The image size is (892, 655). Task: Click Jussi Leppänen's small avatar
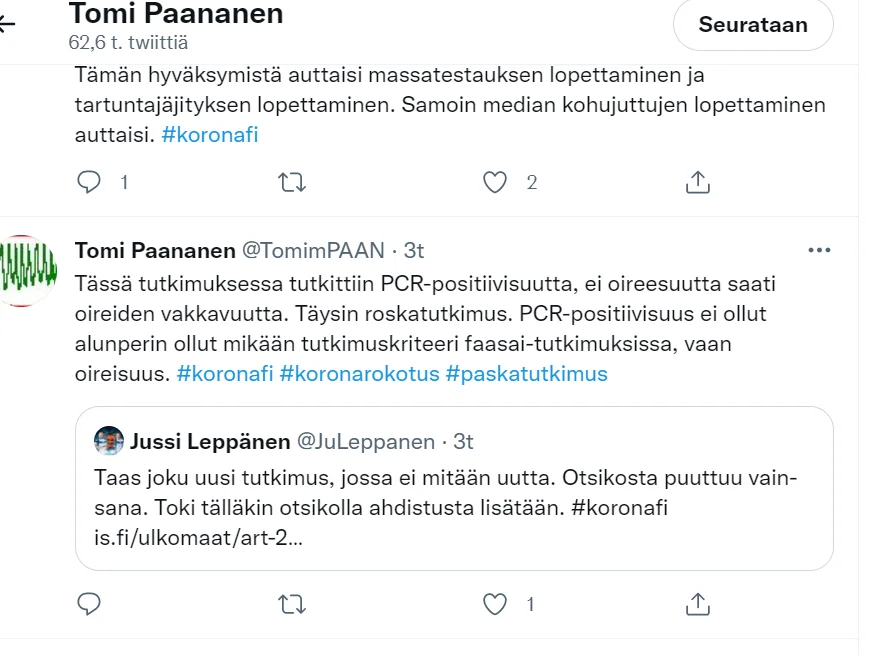coord(109,441)
